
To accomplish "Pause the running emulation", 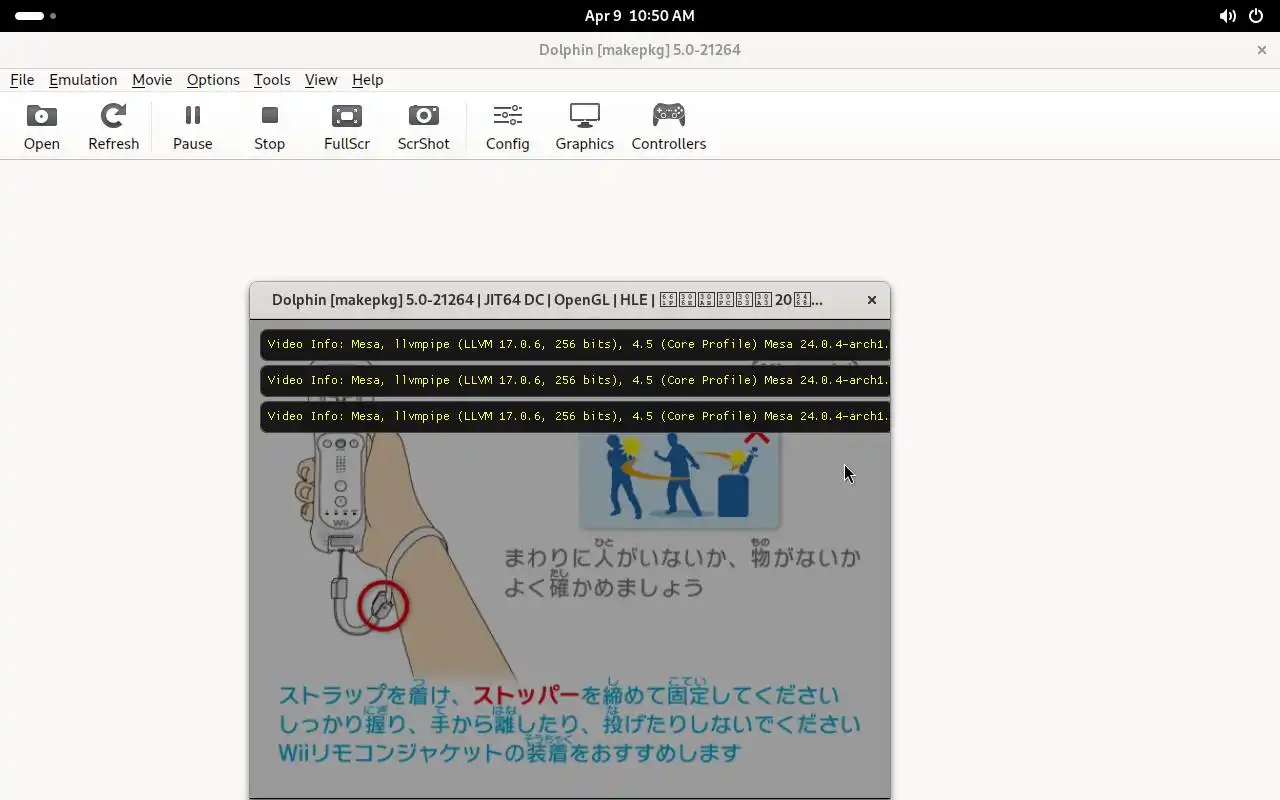I will pyautogui.click(x=192, y=126).
